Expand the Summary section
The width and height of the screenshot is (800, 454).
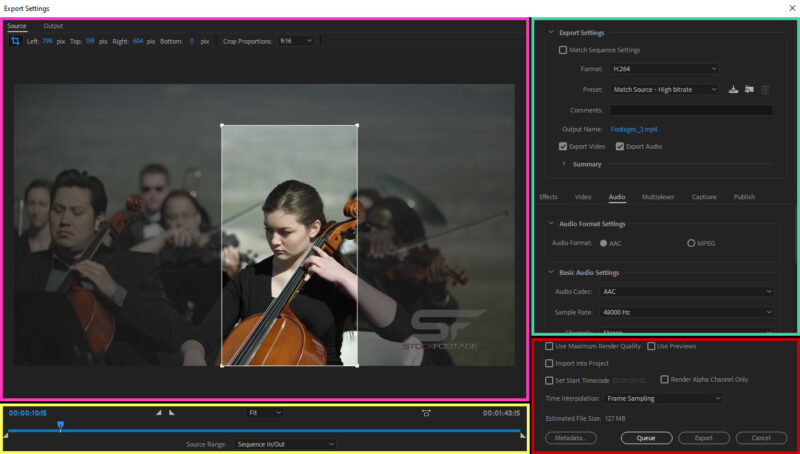coord(564,164)
